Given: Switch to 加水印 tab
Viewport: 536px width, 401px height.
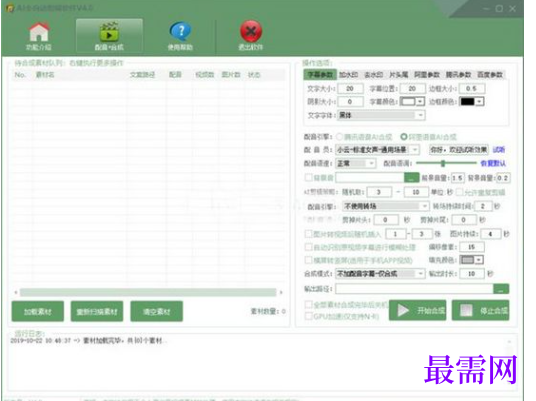Looking at the screenshot, I should coord(348,75).
